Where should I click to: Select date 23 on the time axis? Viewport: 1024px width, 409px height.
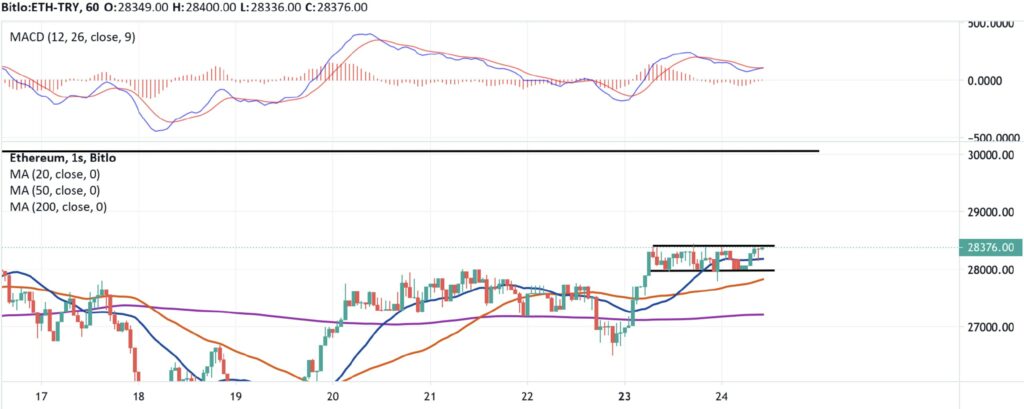(x=625, y=397)
